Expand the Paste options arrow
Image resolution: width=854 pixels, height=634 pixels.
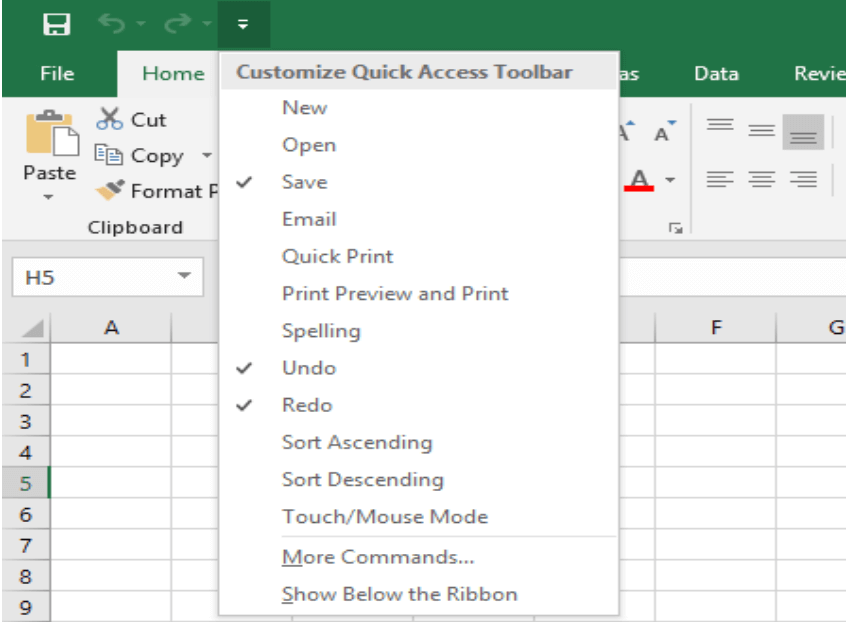(x=48, y=197)
